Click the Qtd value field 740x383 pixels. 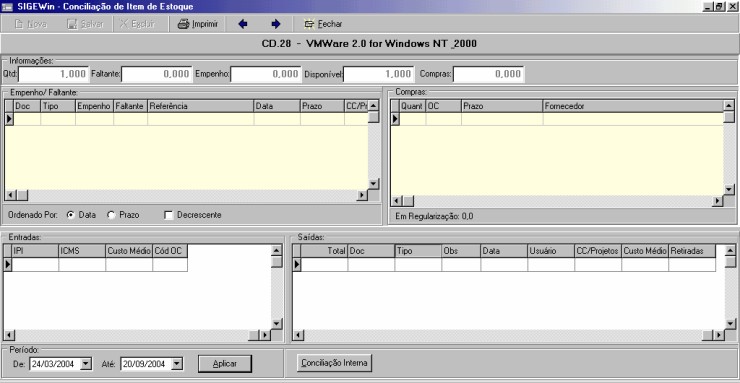coord(53,74)
